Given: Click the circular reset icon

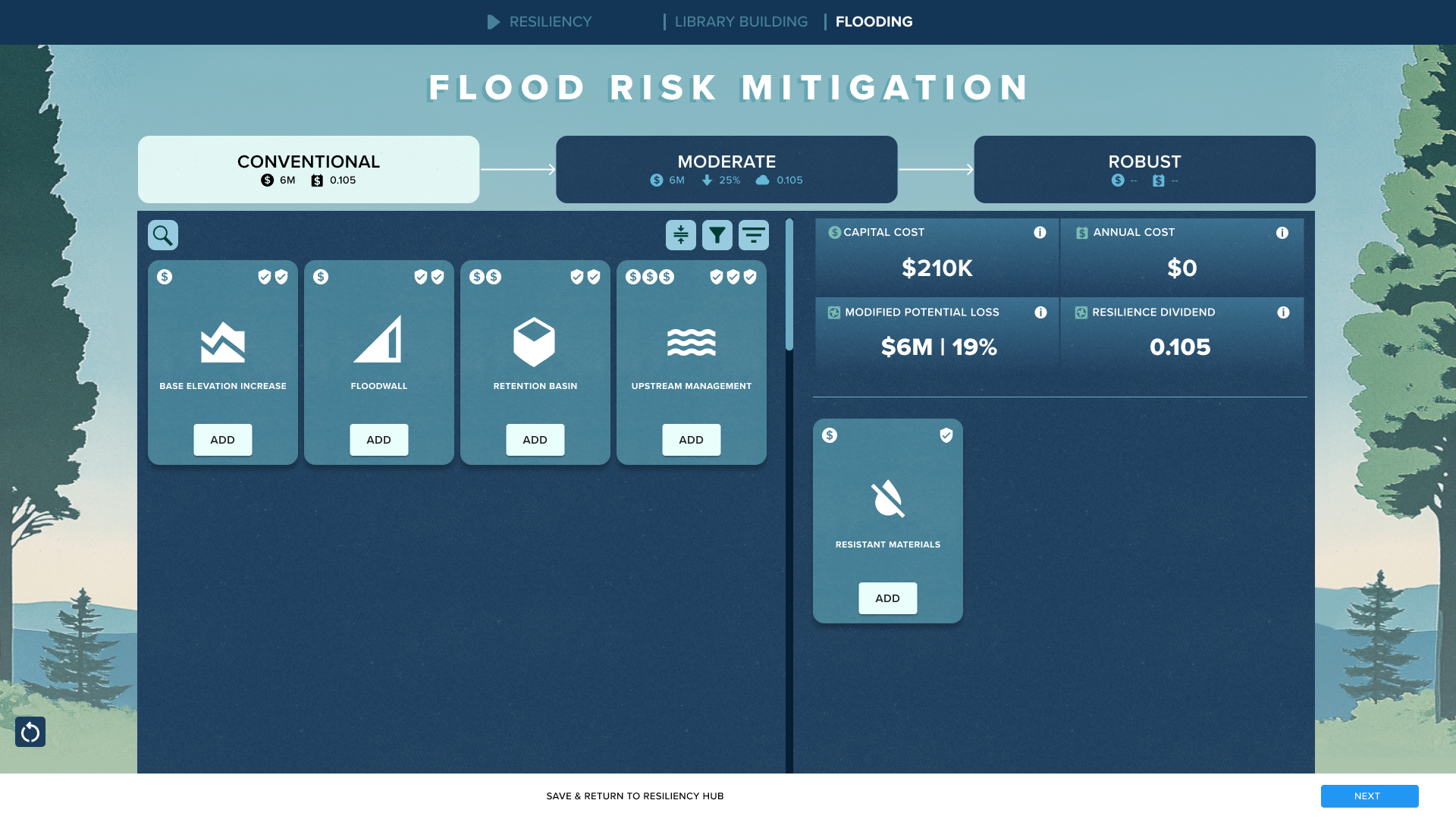Looking at the screenshot, I should click(x=30, y=732).
